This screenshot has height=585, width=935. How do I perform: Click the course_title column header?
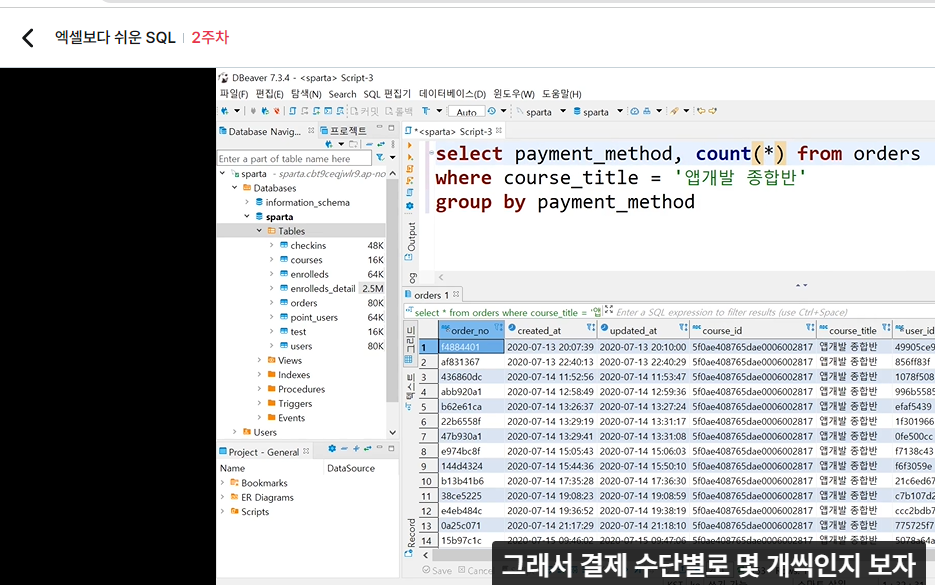click(x=853, y=330)
